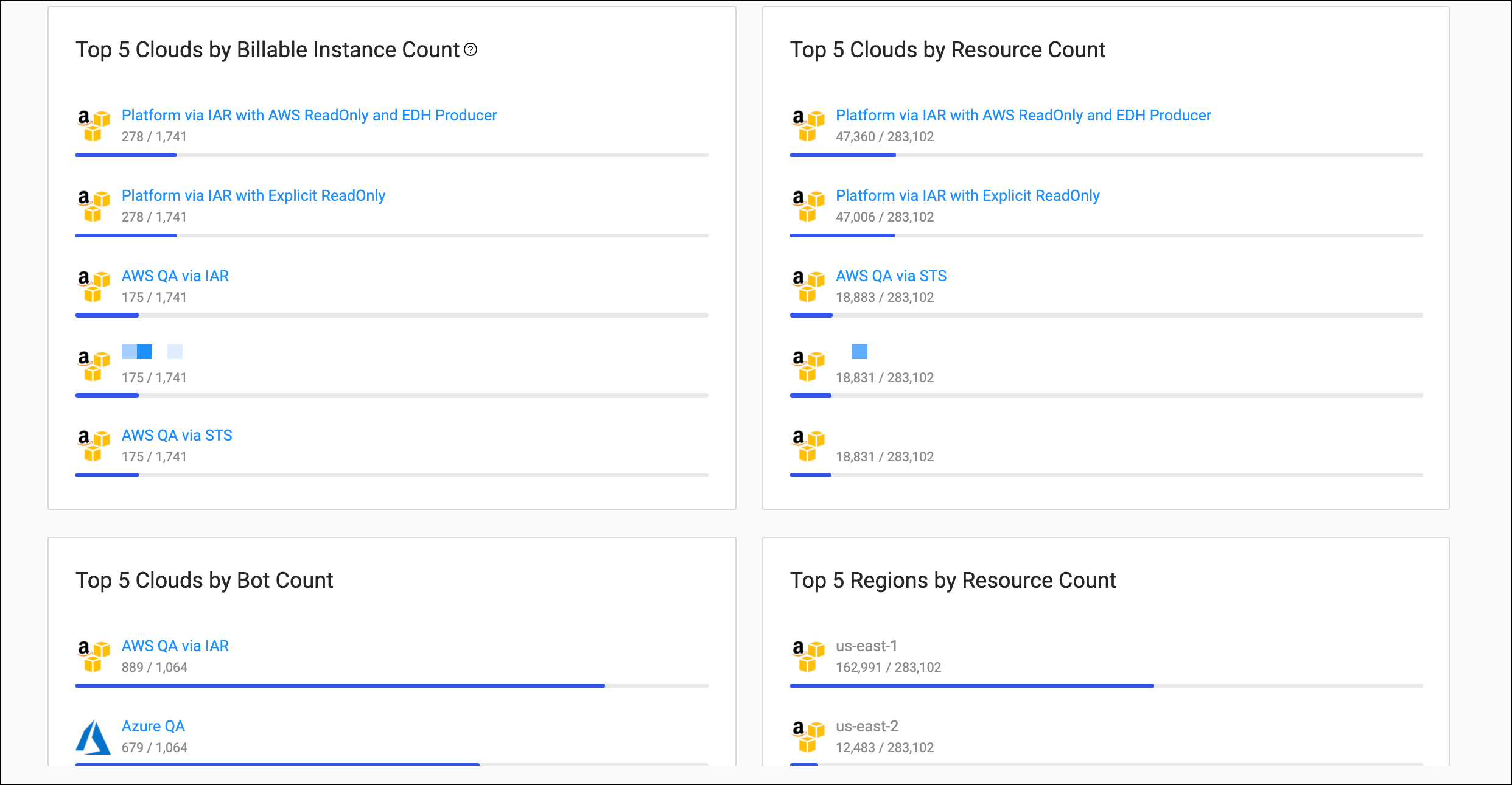Click help icon beside Billable Instance Count title

pos(471,50)
